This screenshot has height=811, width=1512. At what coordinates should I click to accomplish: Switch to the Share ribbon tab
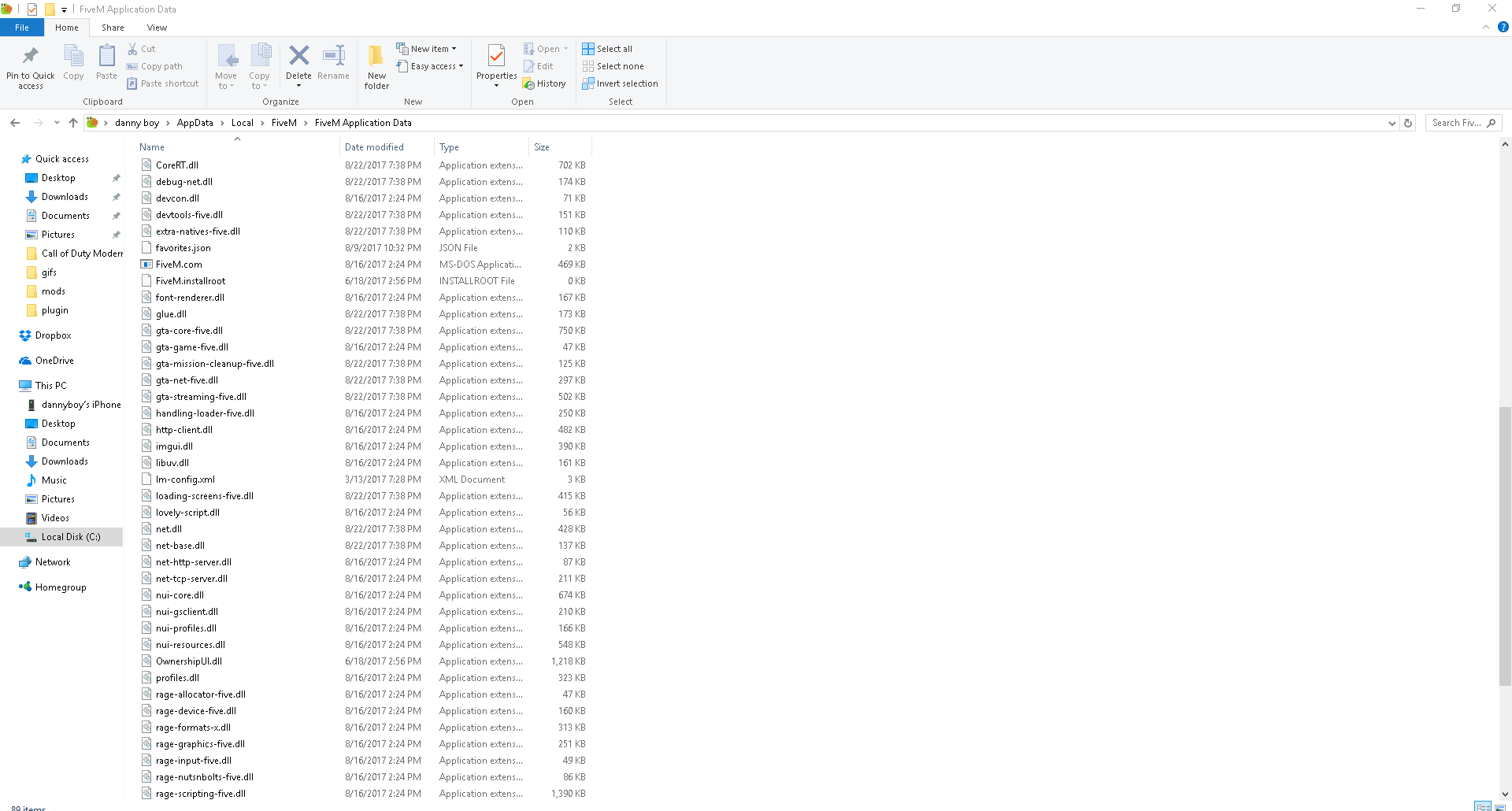pos(113,28)
